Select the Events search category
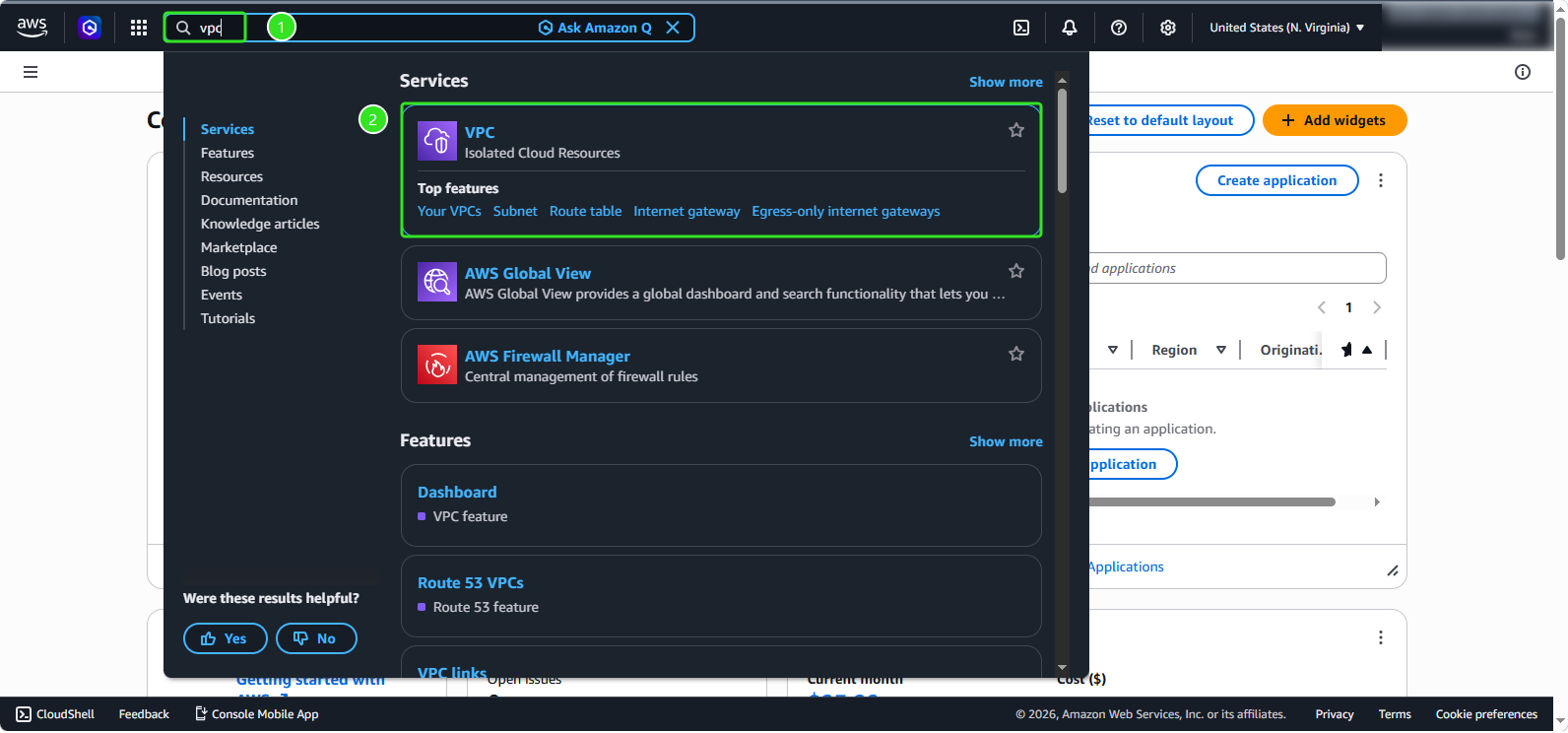 tap(222, 295)
